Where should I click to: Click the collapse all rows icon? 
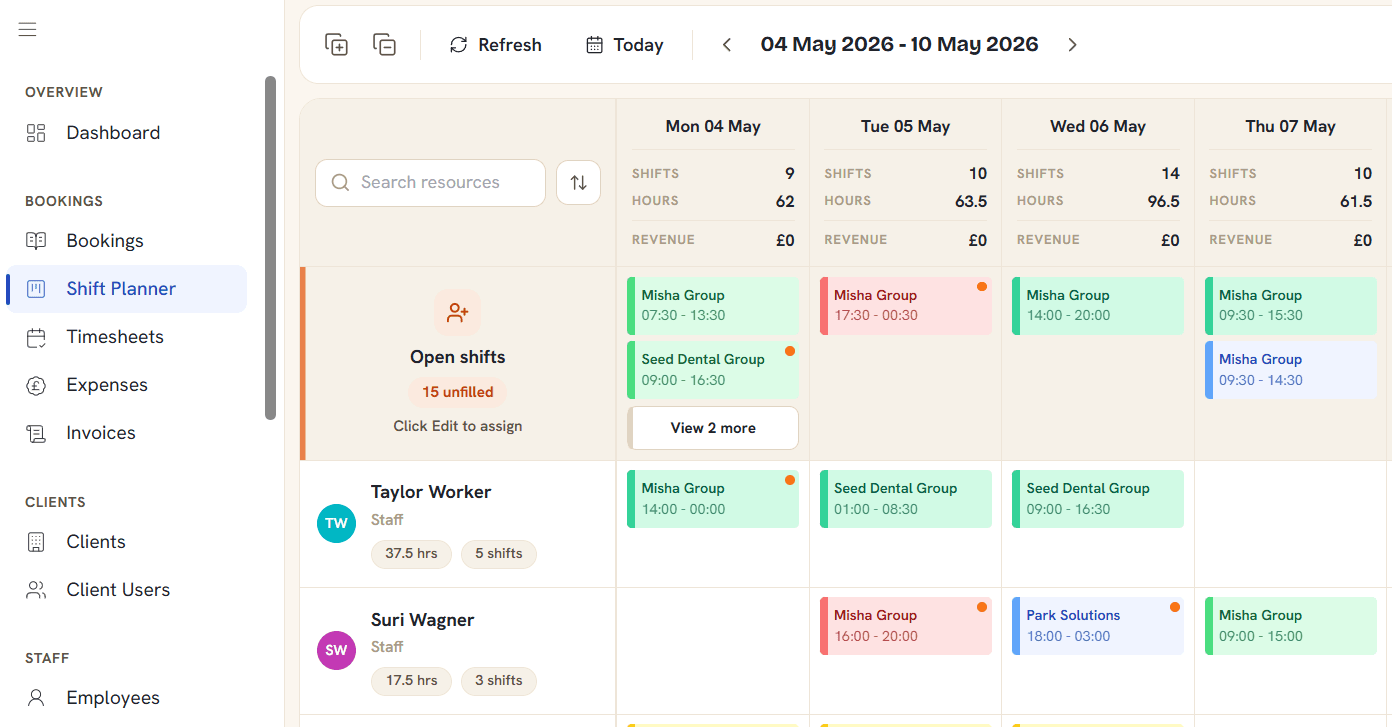tap(384, 45)
